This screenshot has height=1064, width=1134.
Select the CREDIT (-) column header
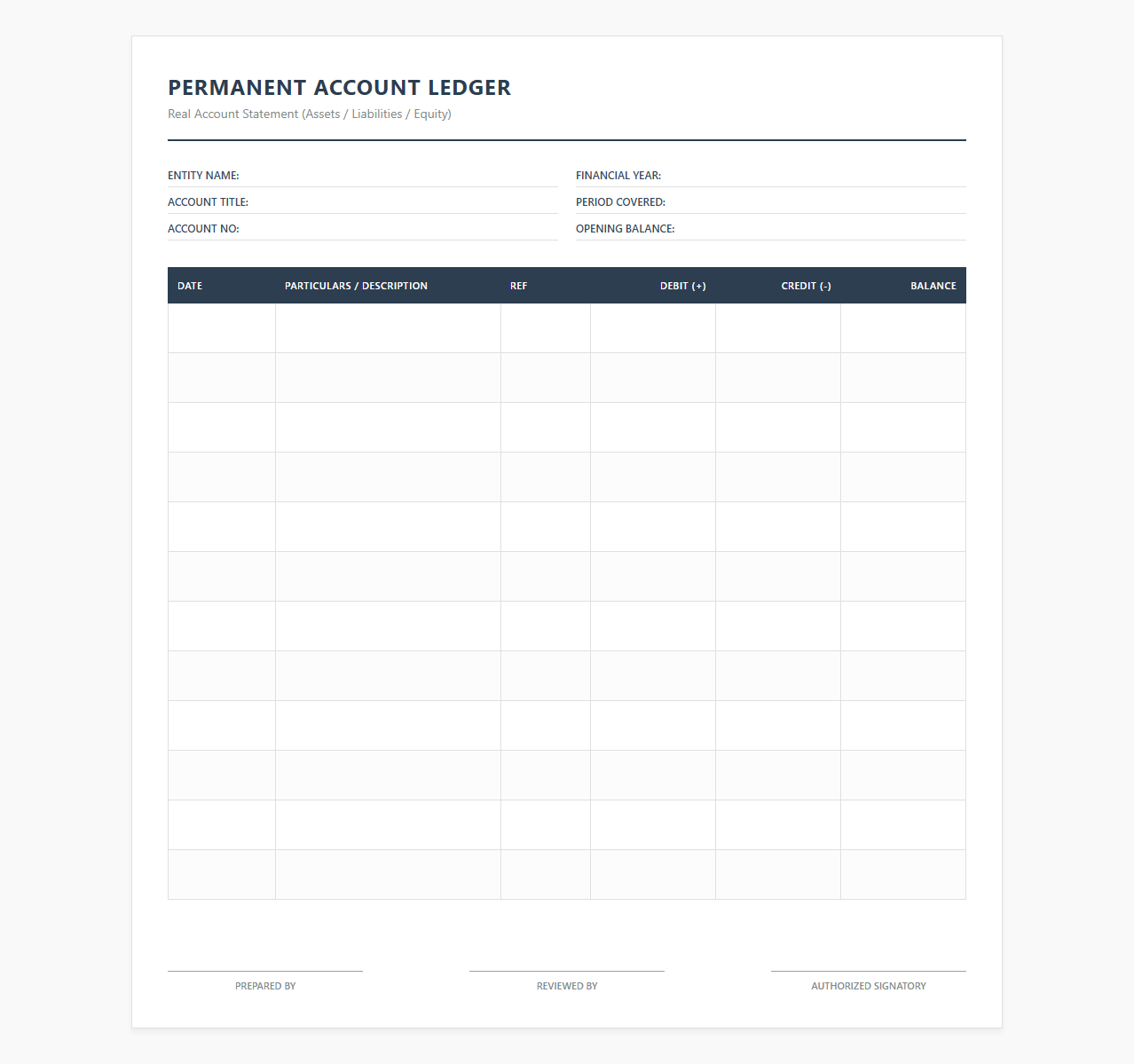click(x=778, y=286)
